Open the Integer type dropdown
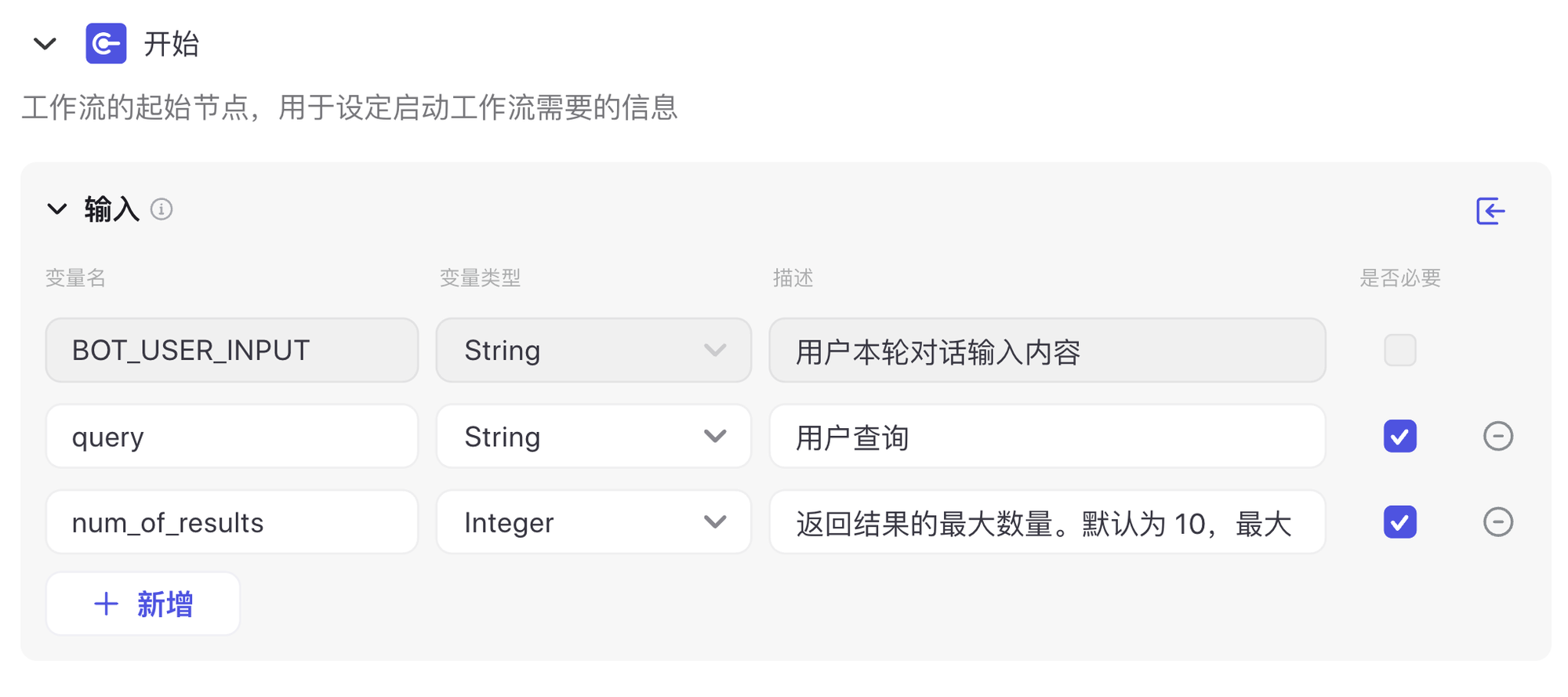1568x697 pixels. pos(593,522)
